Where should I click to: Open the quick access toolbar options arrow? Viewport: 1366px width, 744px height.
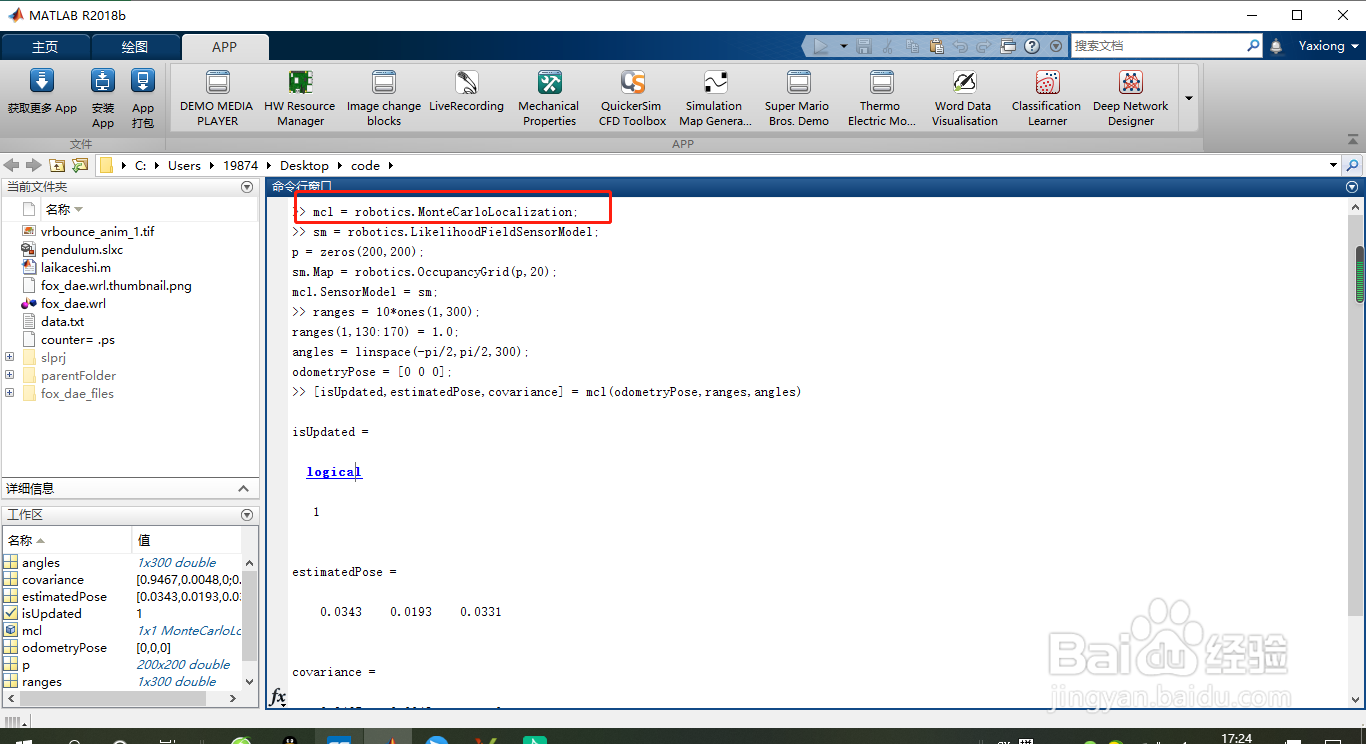1056,46
